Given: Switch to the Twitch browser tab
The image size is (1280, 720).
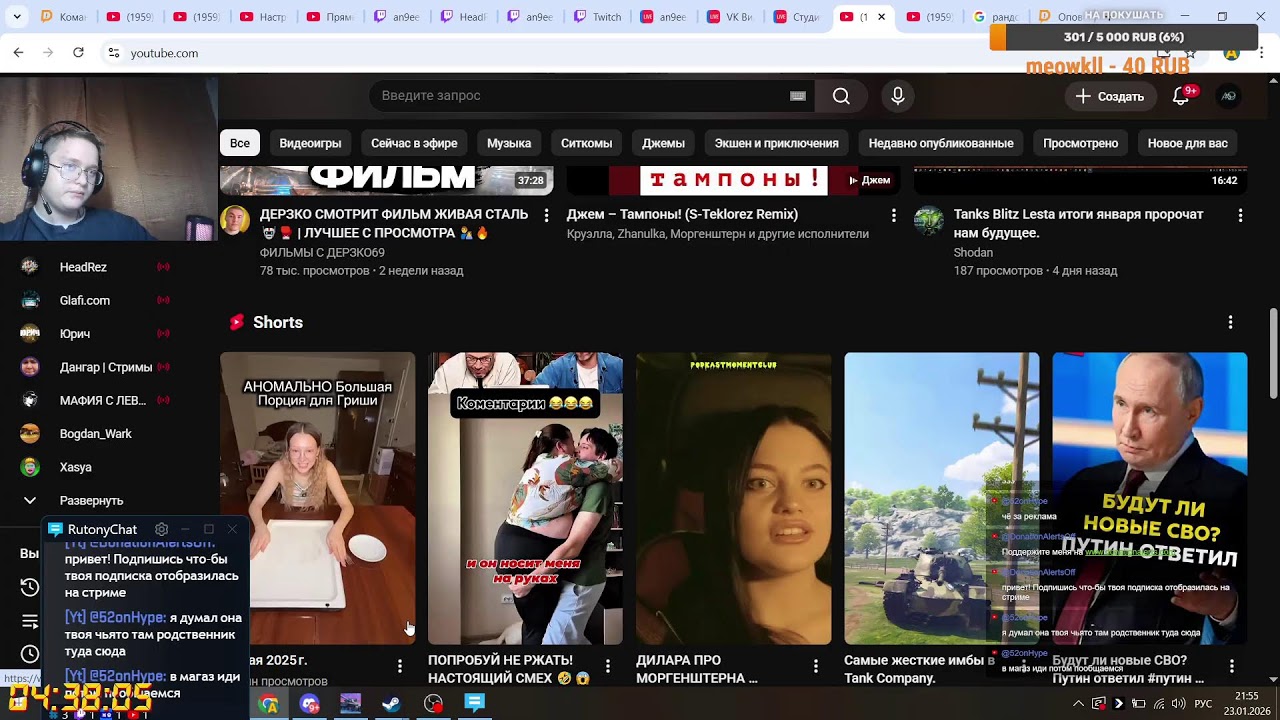Looking at the screenshot, I should (x=596, y=17).
